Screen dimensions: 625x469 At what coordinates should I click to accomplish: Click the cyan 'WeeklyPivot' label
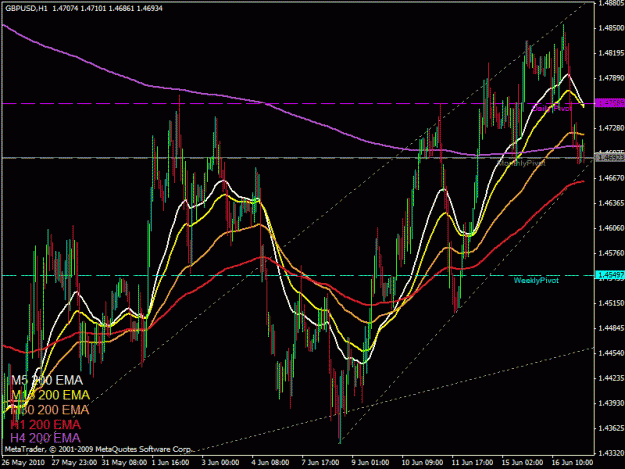click(536, 281)
